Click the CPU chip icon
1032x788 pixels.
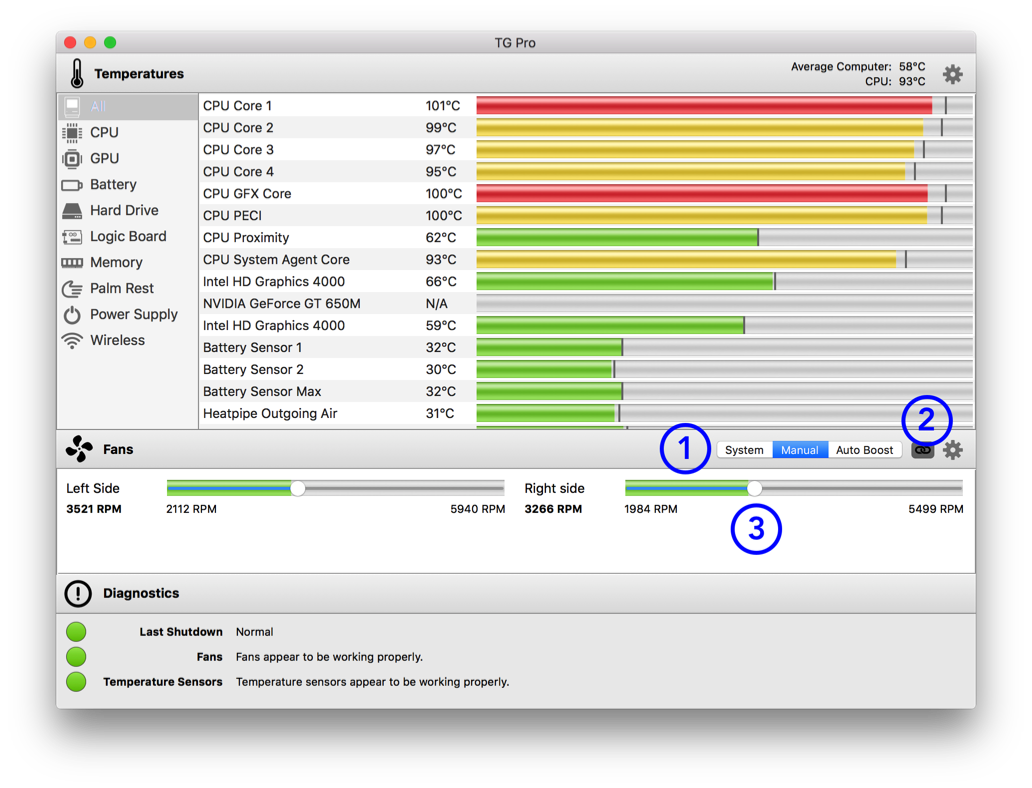72,132
